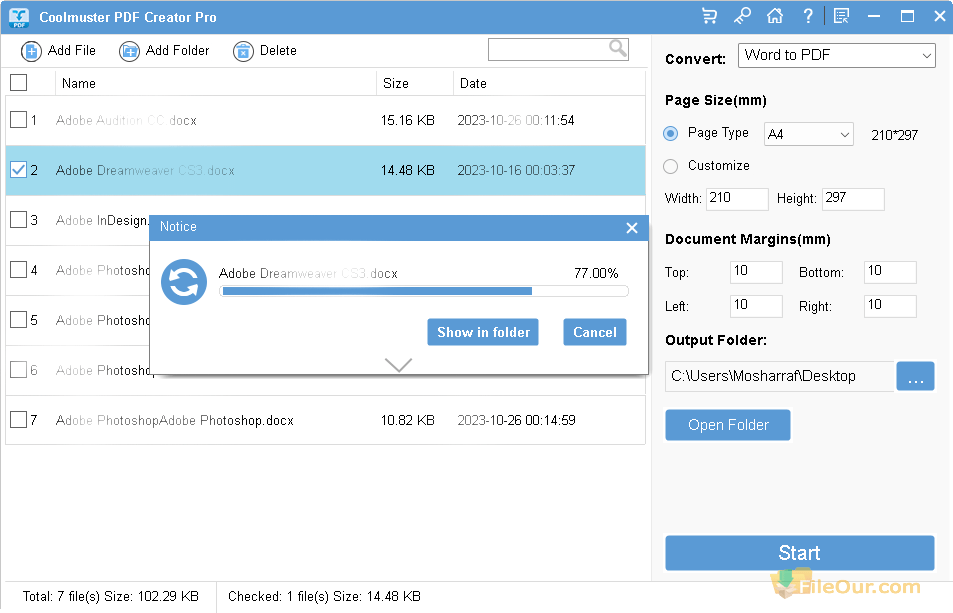Click the Open Folder button
Screen dimensions: 953x613
(x=728, y=425)
